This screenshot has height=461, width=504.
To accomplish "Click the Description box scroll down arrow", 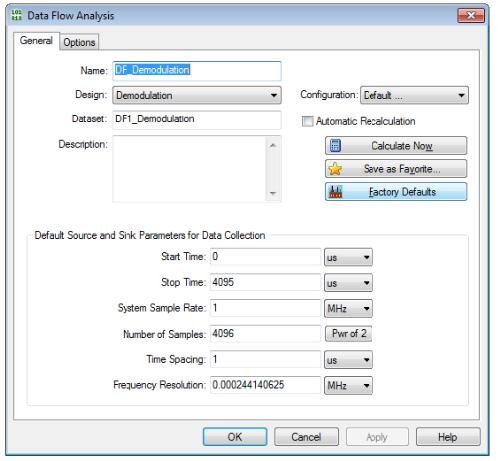I will click(273, 193).
